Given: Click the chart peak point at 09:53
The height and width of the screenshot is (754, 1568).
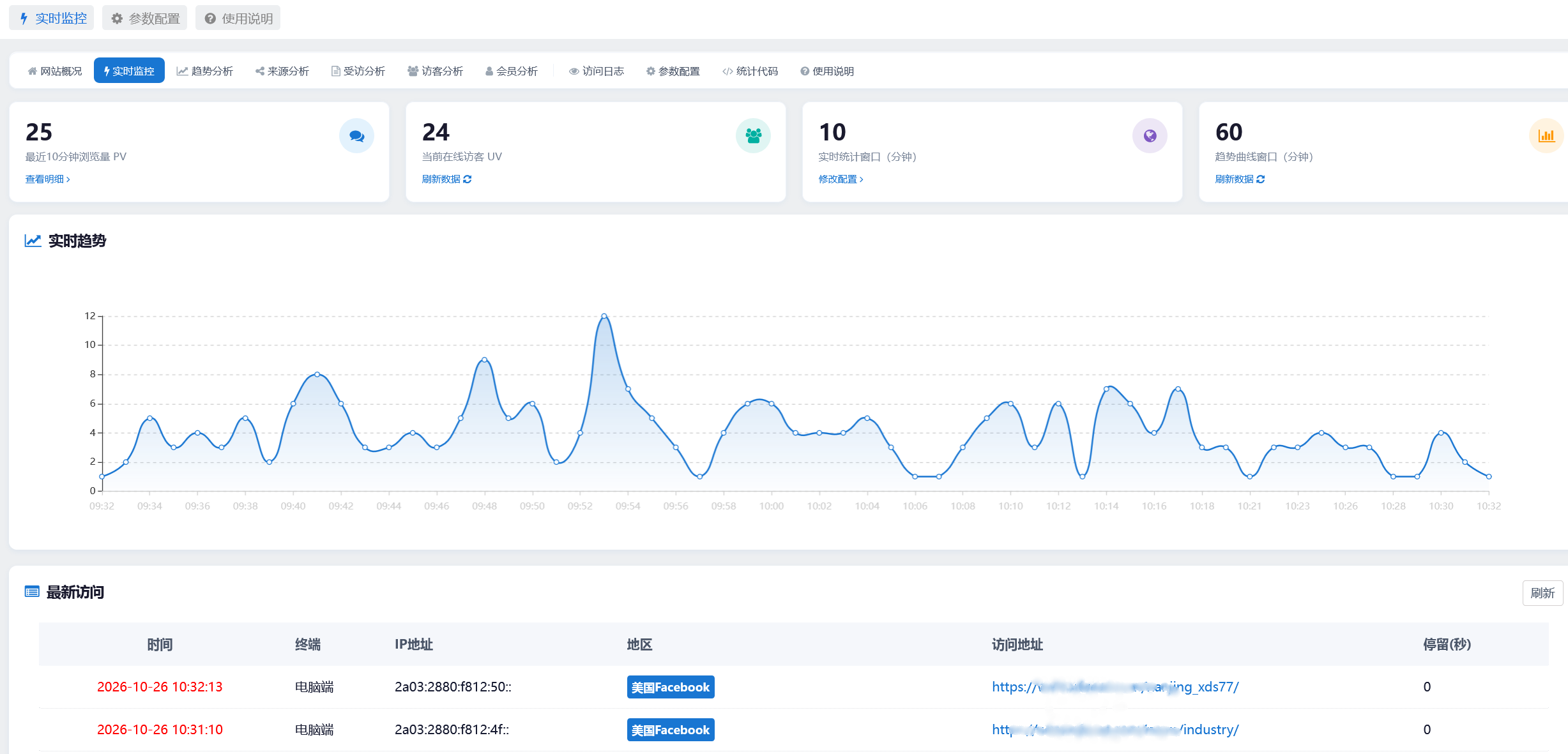Looking at the screenshot, I should tap(604, 316).
